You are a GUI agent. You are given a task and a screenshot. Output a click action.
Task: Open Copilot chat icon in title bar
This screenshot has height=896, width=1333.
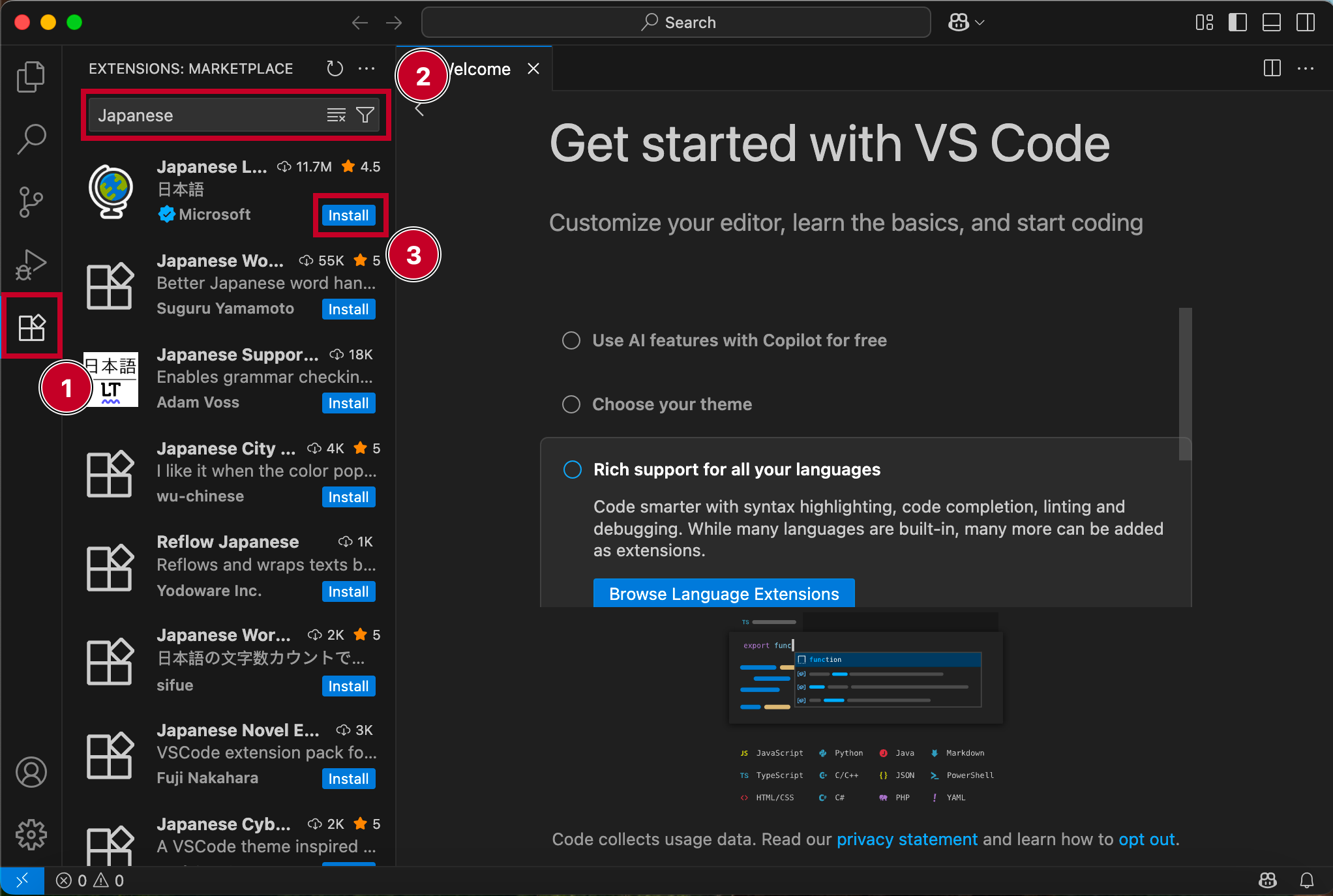(958, 23)
